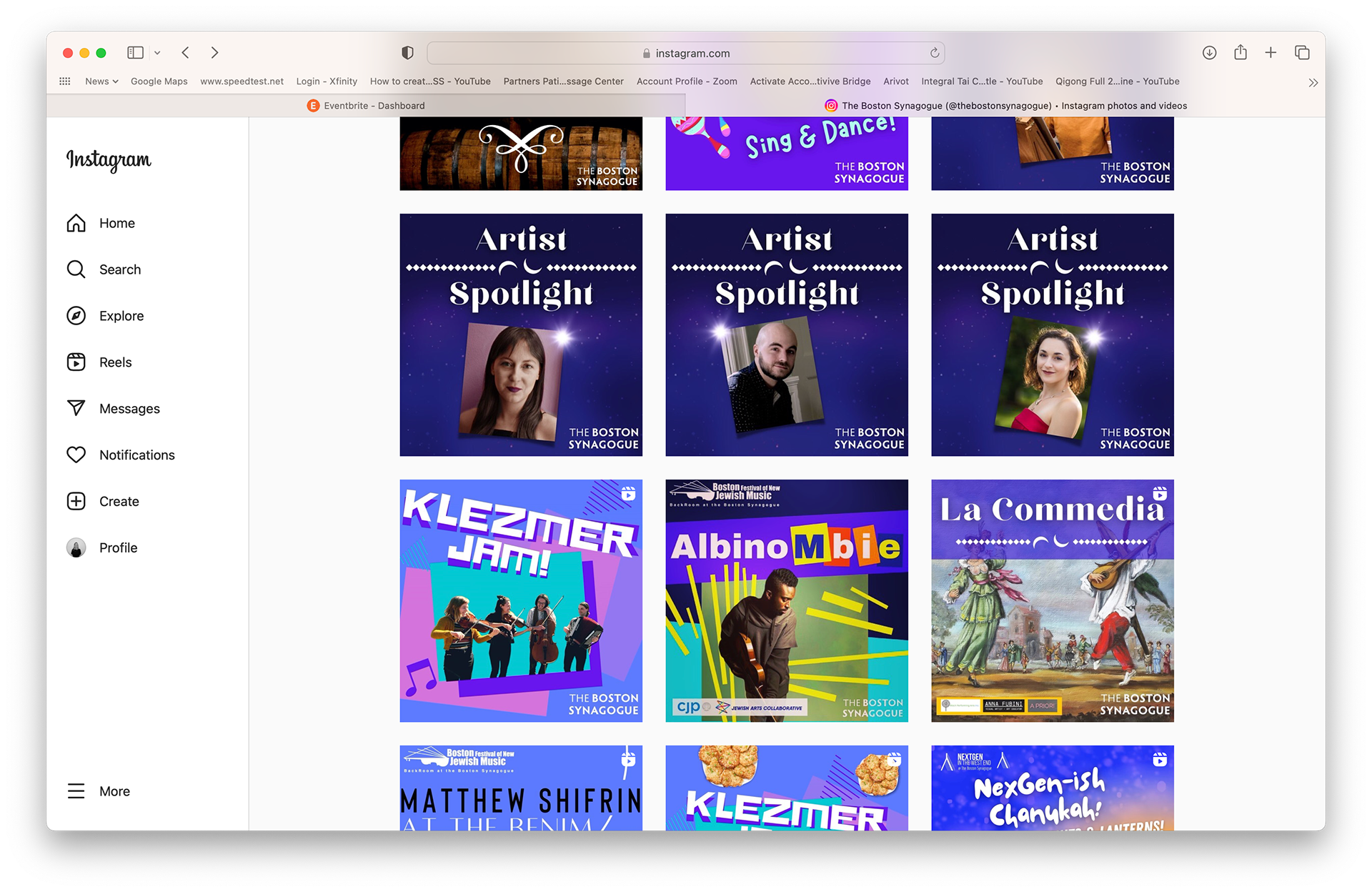Open Qigong Full 2...ine - YouTube bookmark
Image resolution: width=1372 pixels, height=892 pixels.
1118,81
